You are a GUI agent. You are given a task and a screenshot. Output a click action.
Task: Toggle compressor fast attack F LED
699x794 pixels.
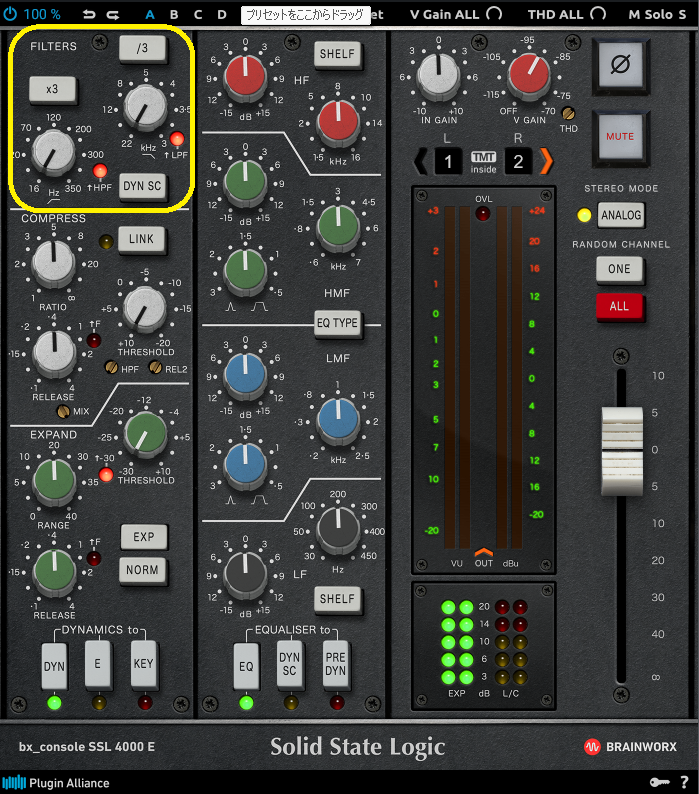click(x=94, y=340)
